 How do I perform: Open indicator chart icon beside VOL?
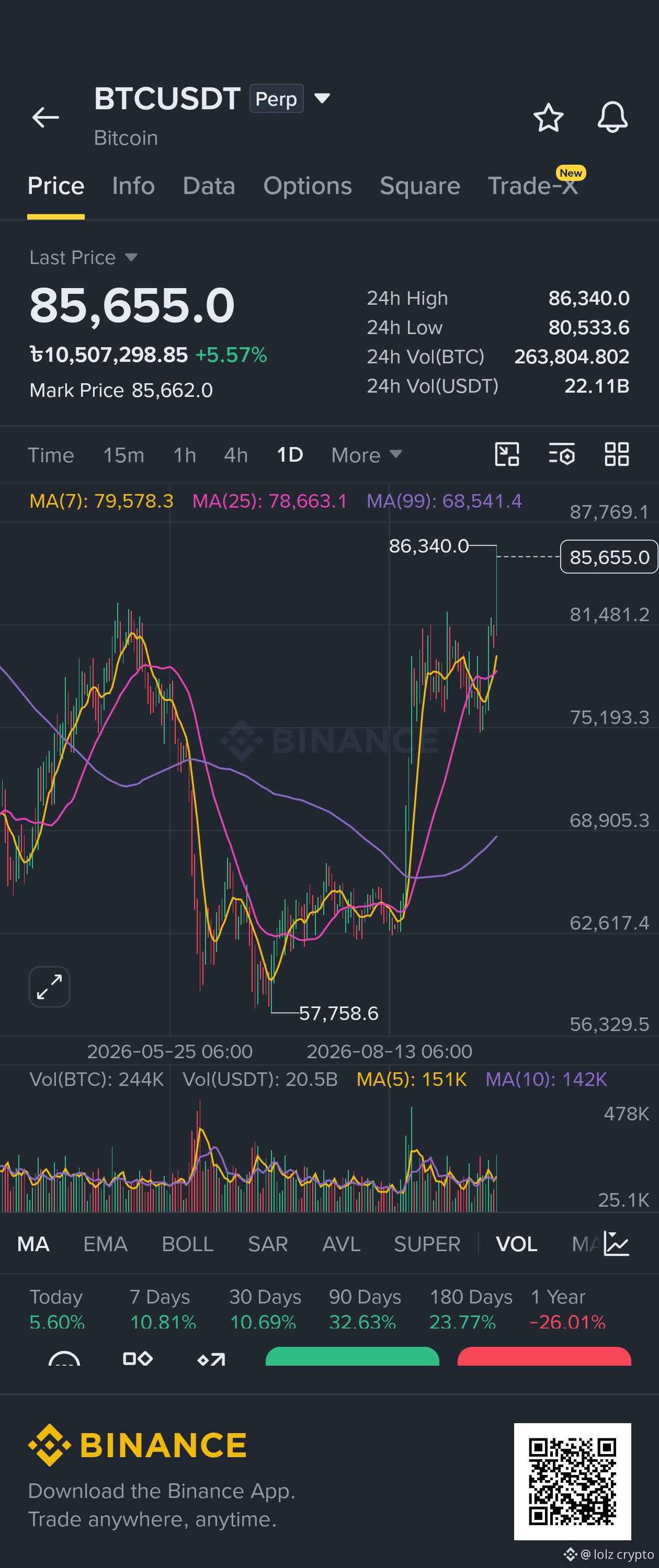point(616,1243)
